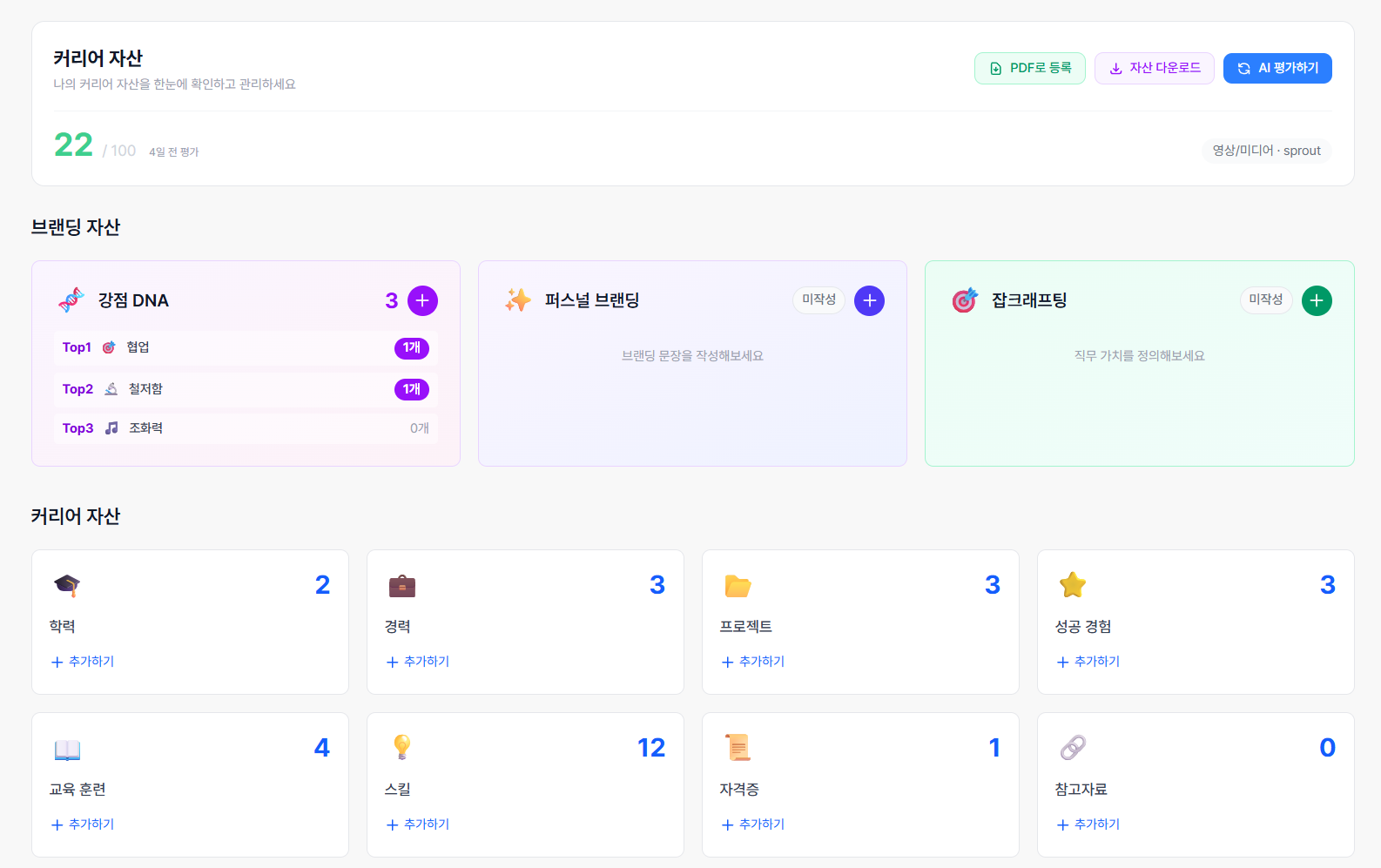Click the graduation cap 학력 icon
This screenshot has width=1381, height=868.
(x=67, y=585)
